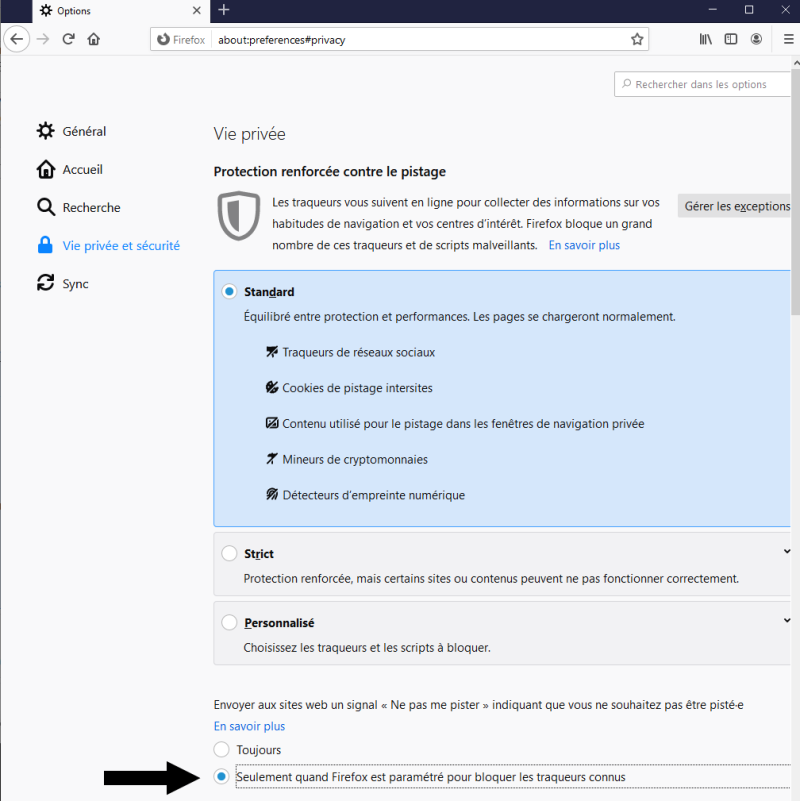Click Protection renforcée contre le pistage heading

(330, 172)
